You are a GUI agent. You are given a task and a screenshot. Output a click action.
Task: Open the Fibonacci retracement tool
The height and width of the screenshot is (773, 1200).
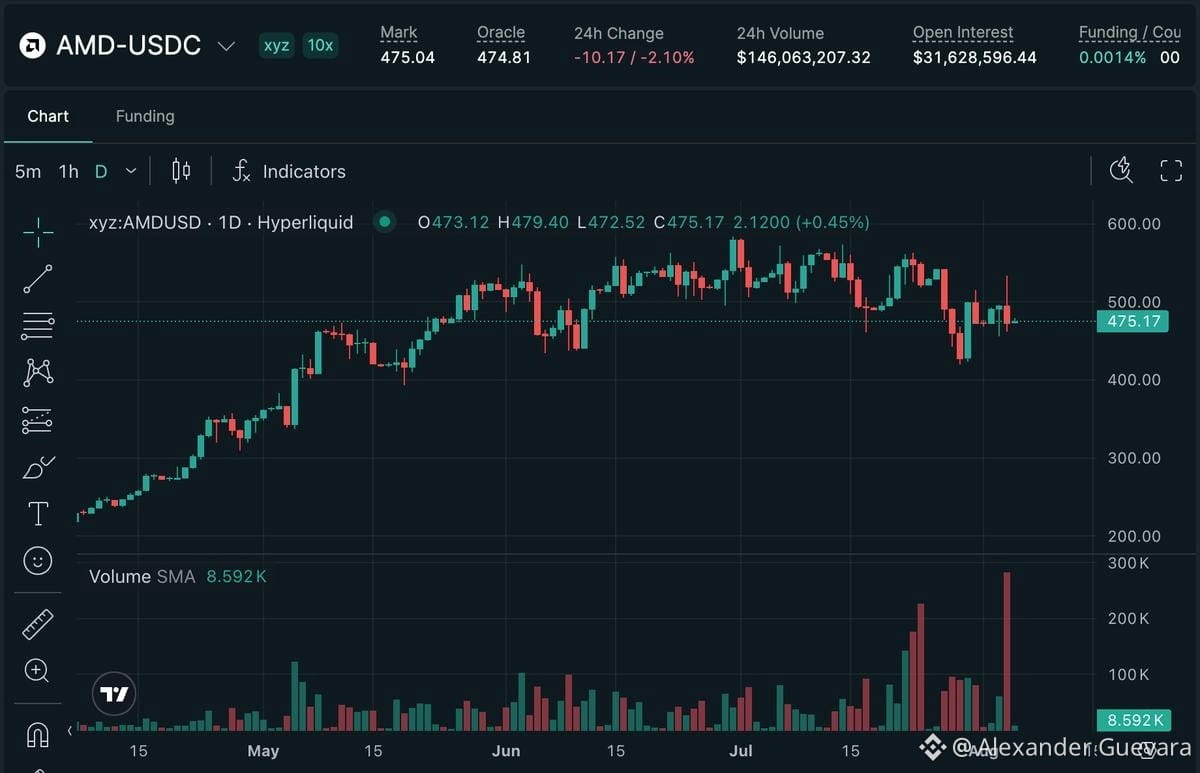(x=38, y=325)
